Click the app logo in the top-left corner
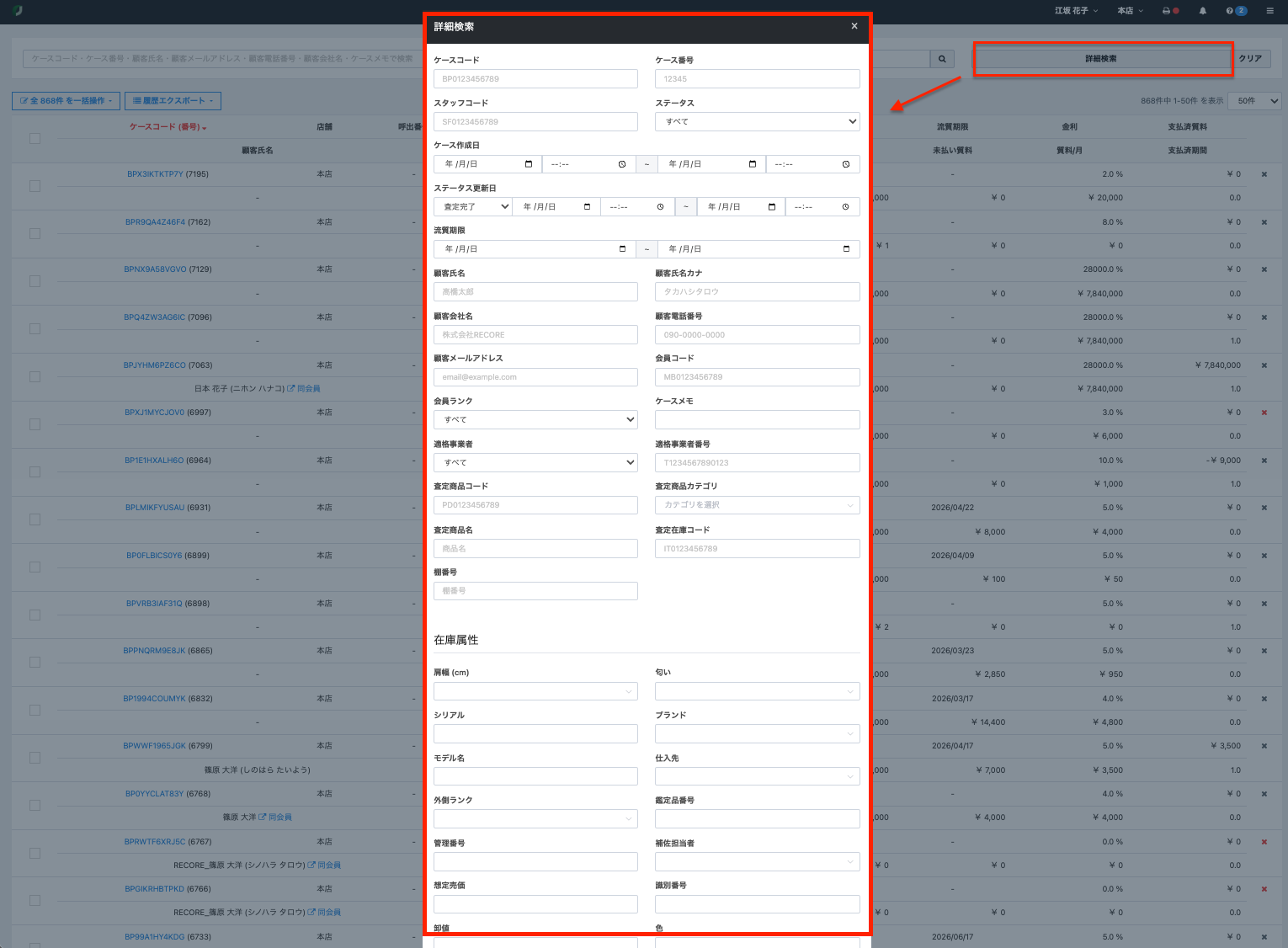Viewport: 1288px width, 948px height. [18, 11]
